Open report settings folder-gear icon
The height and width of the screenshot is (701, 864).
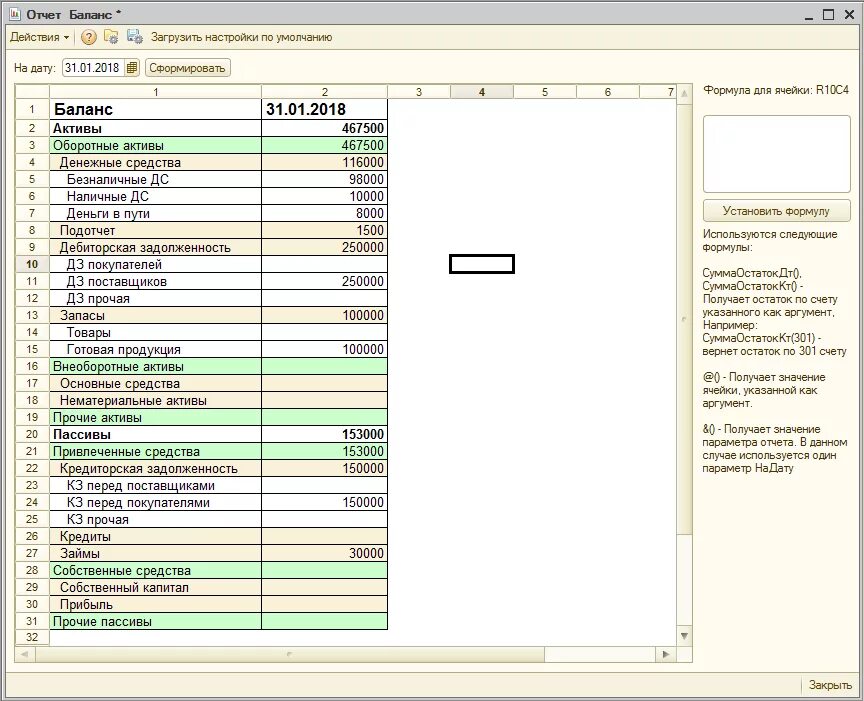click(x=111, y=37)
